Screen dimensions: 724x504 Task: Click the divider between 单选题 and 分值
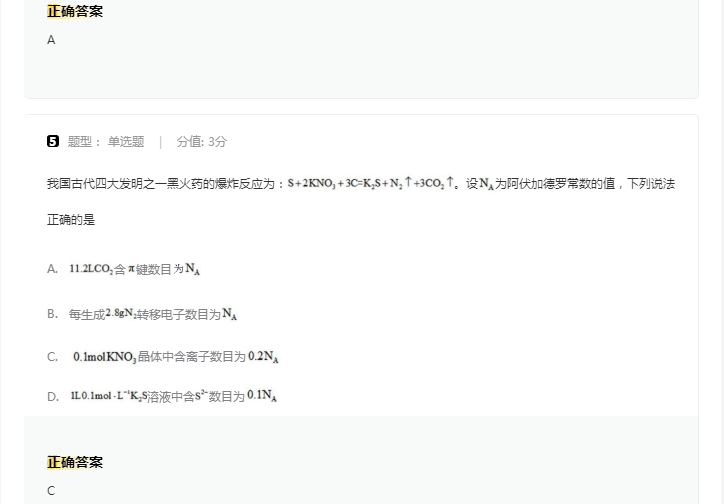pos(160,142)
